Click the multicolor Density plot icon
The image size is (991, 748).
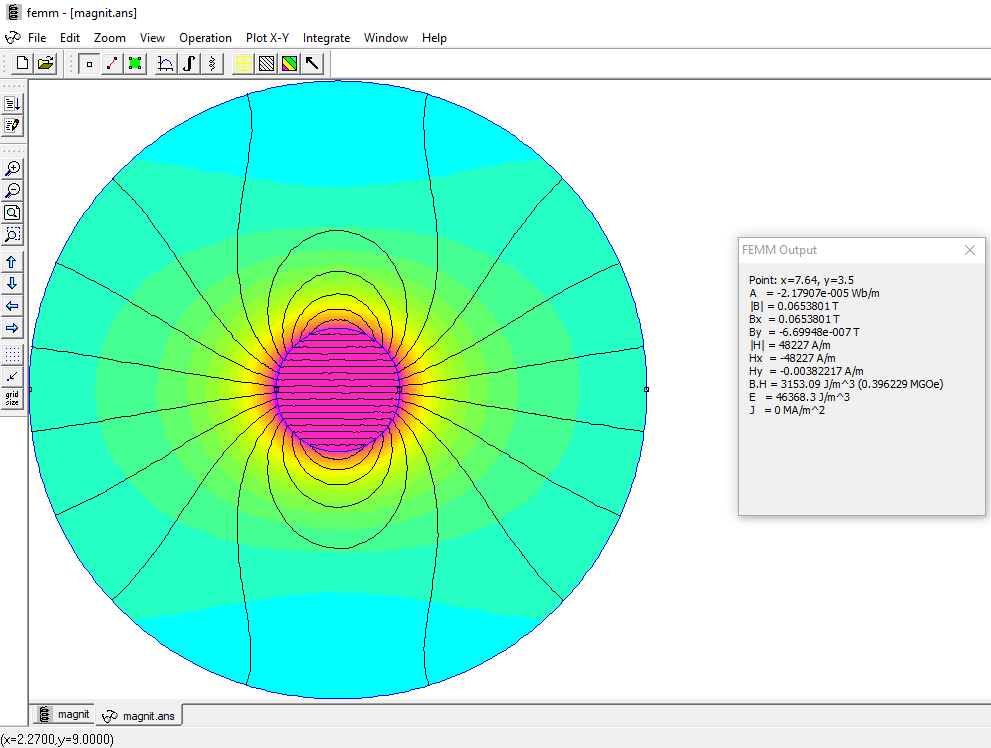(x=289, y=64)
